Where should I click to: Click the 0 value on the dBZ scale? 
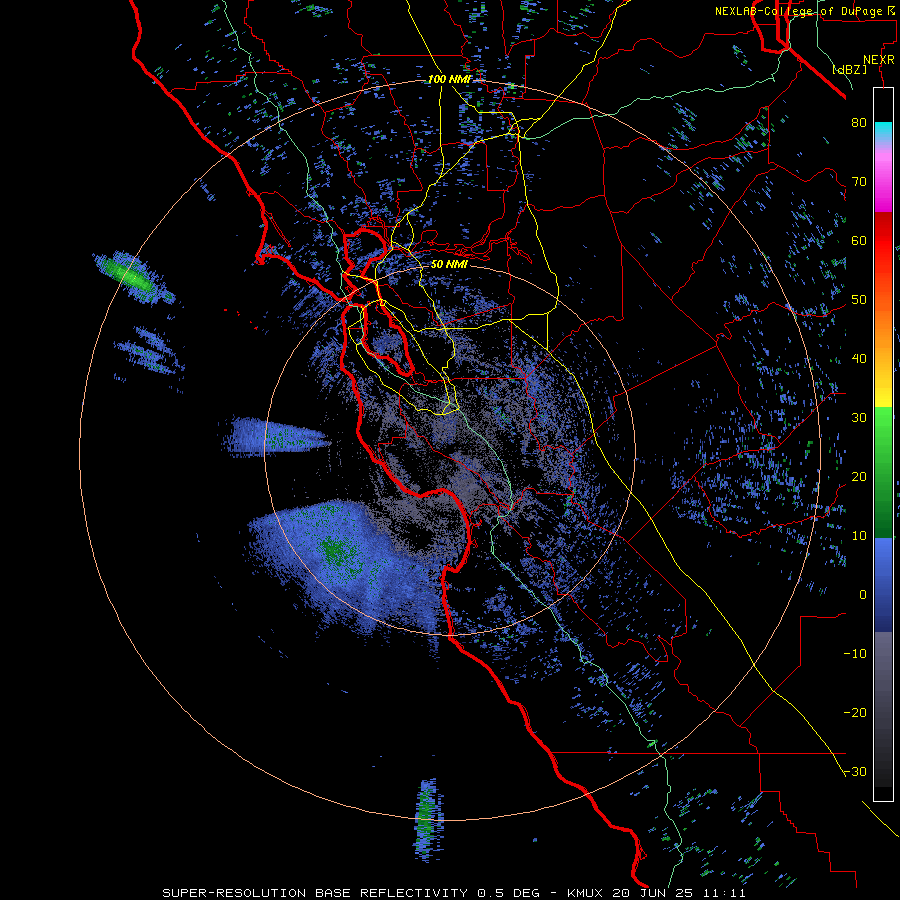863,595
